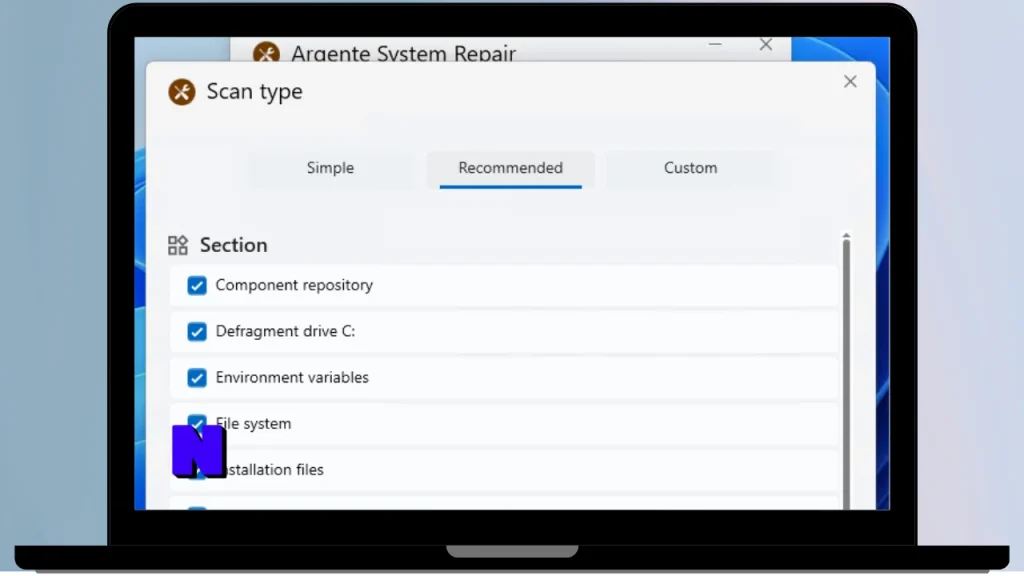The width and height of the screenshot is (1024, 576).
Task: Click the Section heading text
Action: [234, 245]
